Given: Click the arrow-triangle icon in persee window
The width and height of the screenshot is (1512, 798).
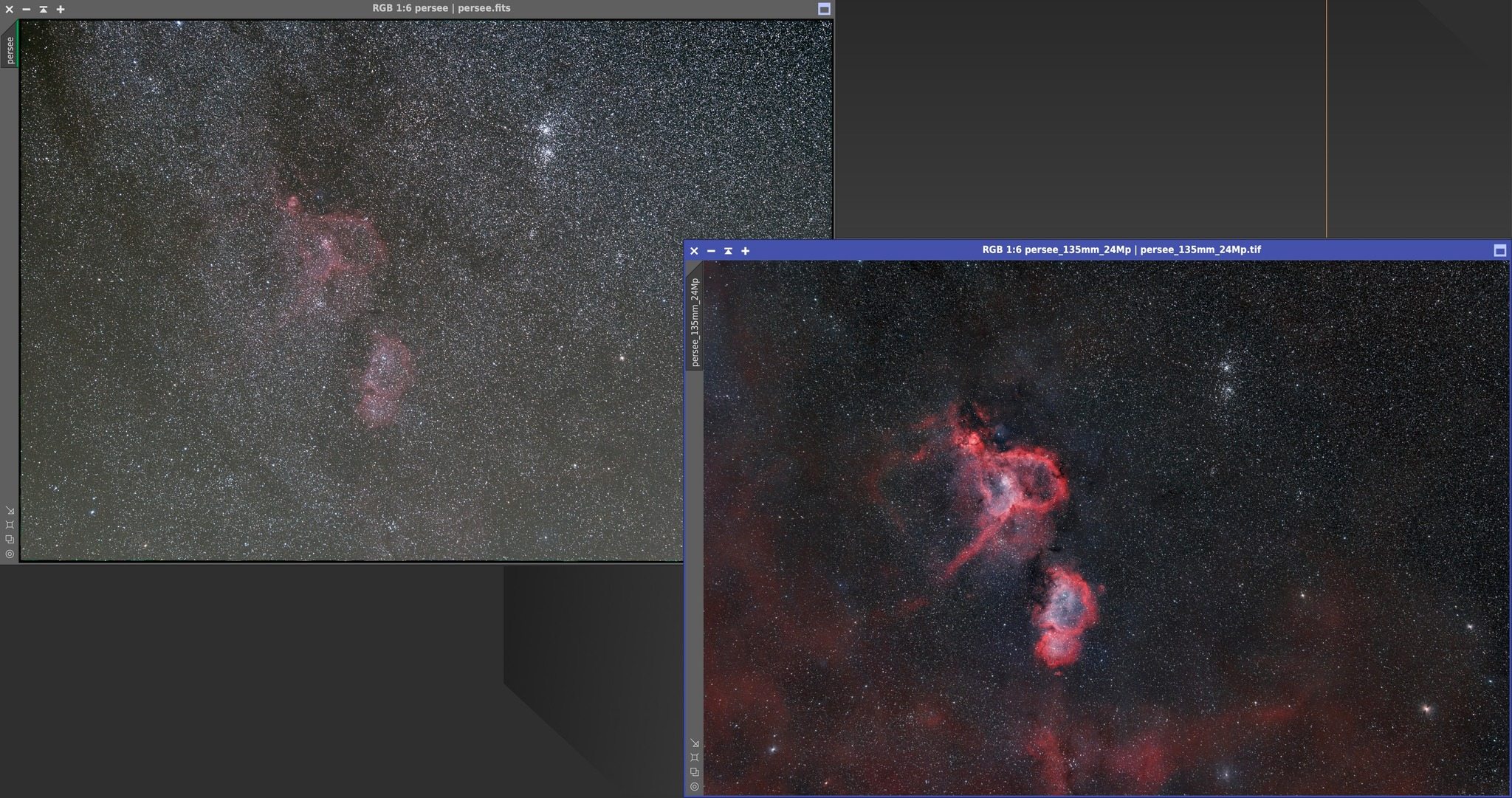Looking at the screenshot, I should pos(10,510).
